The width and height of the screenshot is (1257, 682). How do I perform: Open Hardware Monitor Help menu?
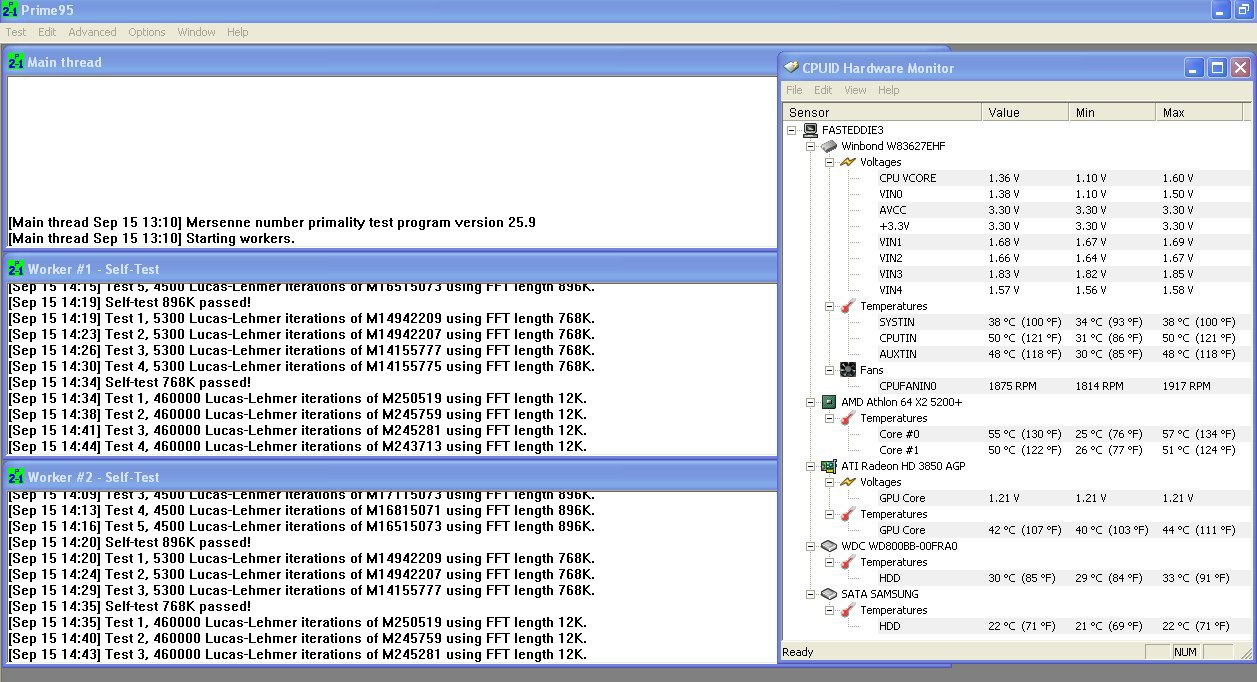pyautogui.click(x=888, y=90)
